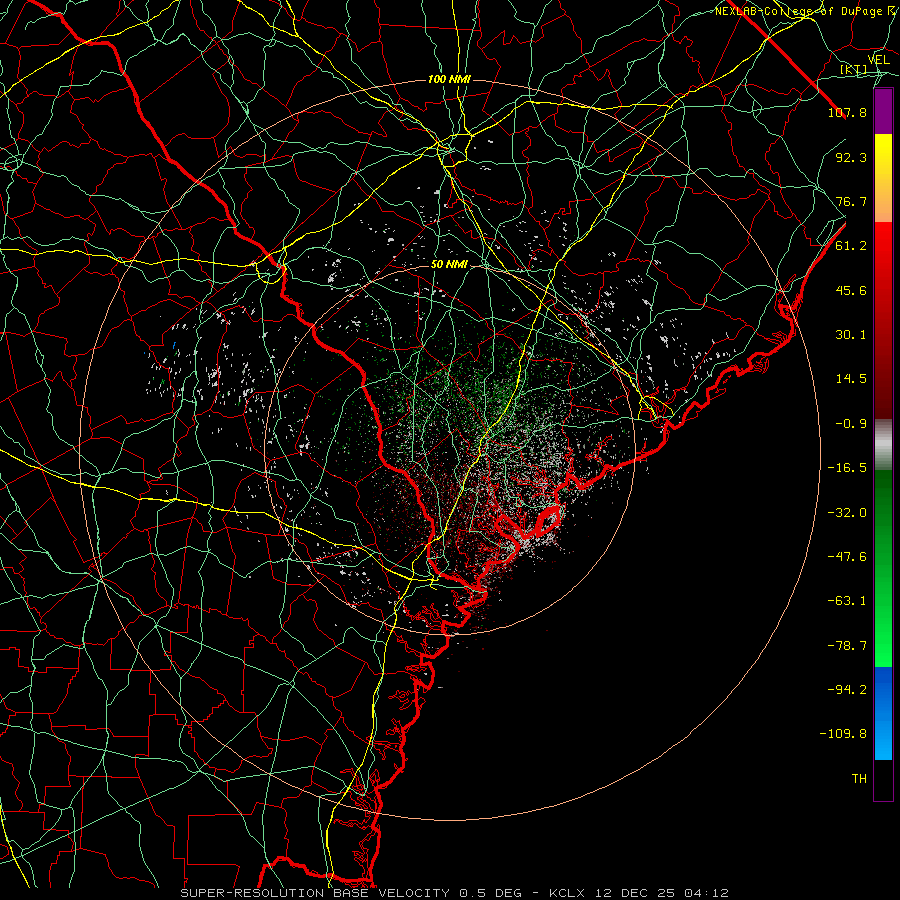
Task: Click the TH threshold label
Action: click(x=859, y=779)
